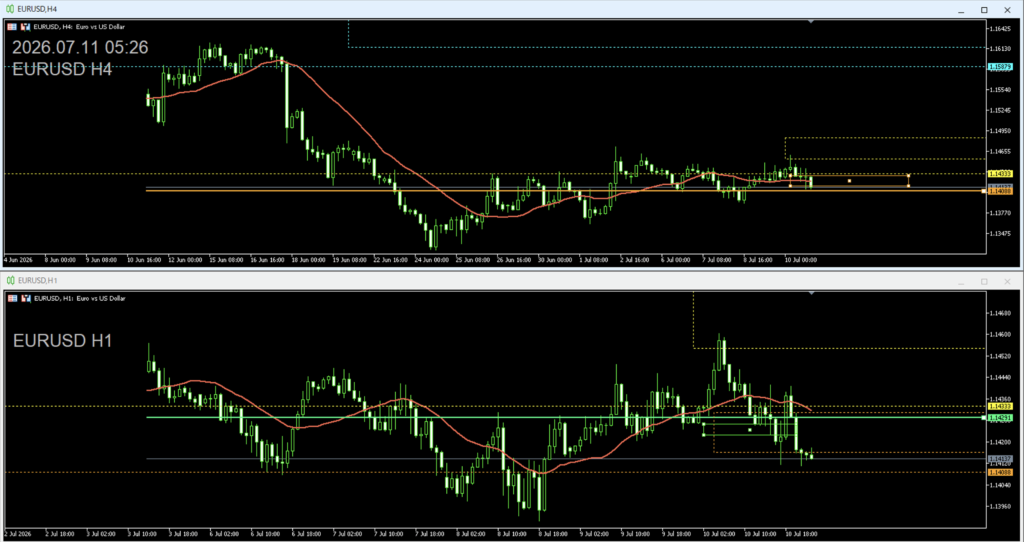Image resolution: width=1024 pixels, height=542 pixels.
Task: Select top-right handle of orange rectangle on H4
Action: (x=908, y=176)
